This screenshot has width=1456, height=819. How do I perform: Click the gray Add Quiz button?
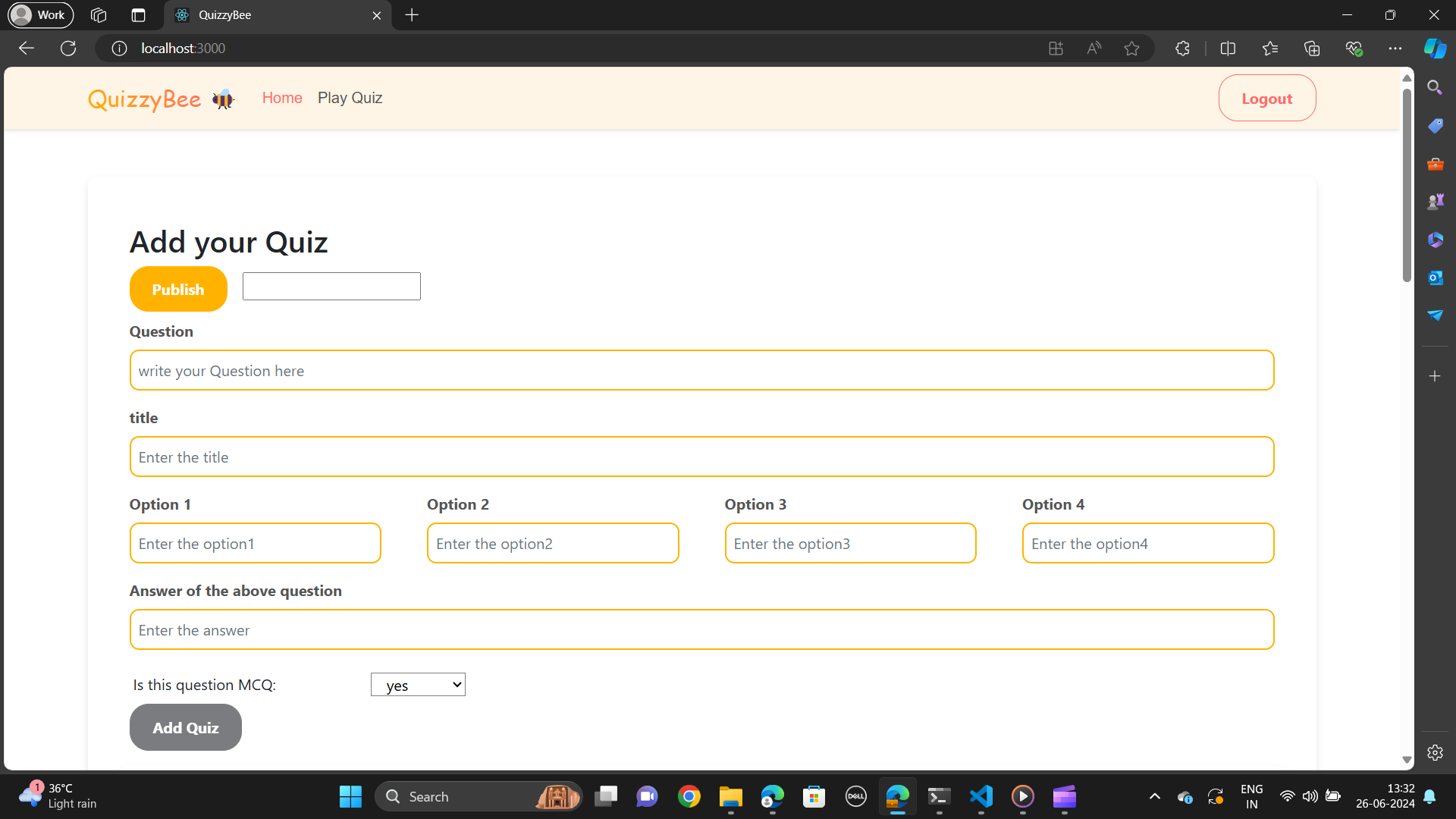pos(186,727)
